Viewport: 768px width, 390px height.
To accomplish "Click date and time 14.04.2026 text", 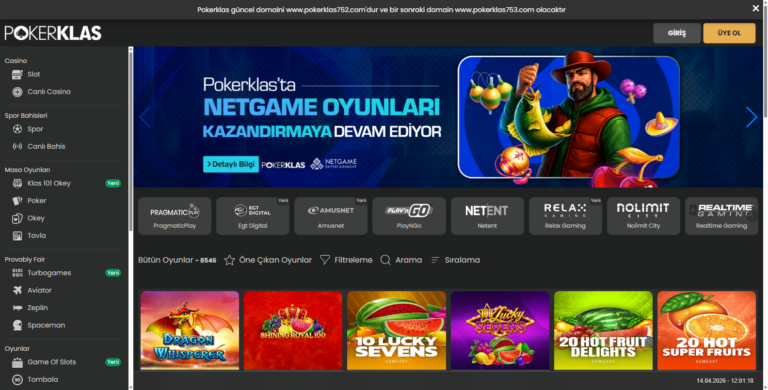I will tap(725, 381).
